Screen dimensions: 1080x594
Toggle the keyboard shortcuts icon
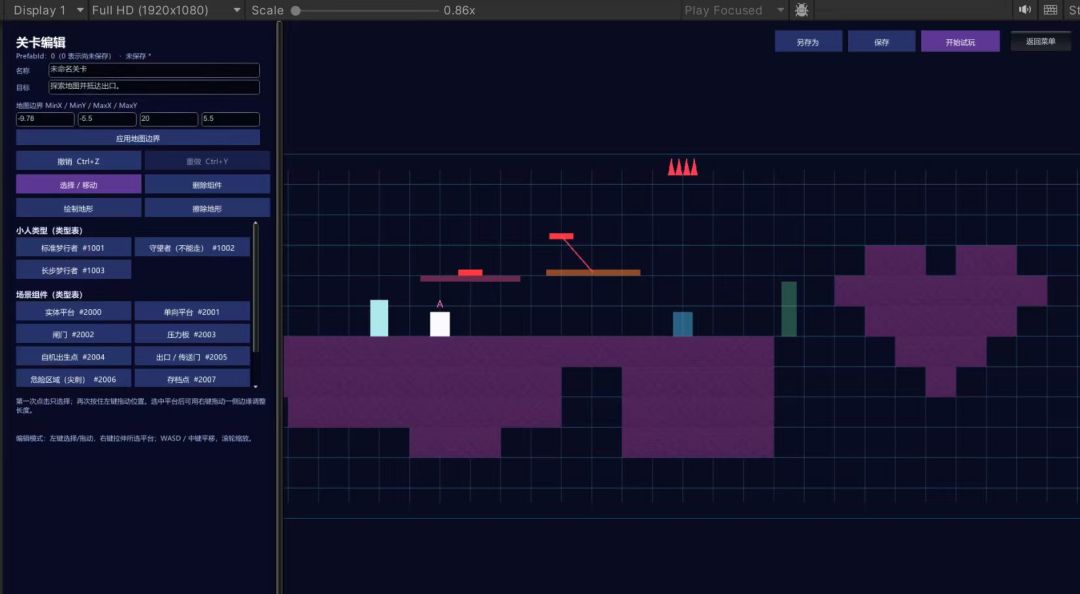point(1050,10)
